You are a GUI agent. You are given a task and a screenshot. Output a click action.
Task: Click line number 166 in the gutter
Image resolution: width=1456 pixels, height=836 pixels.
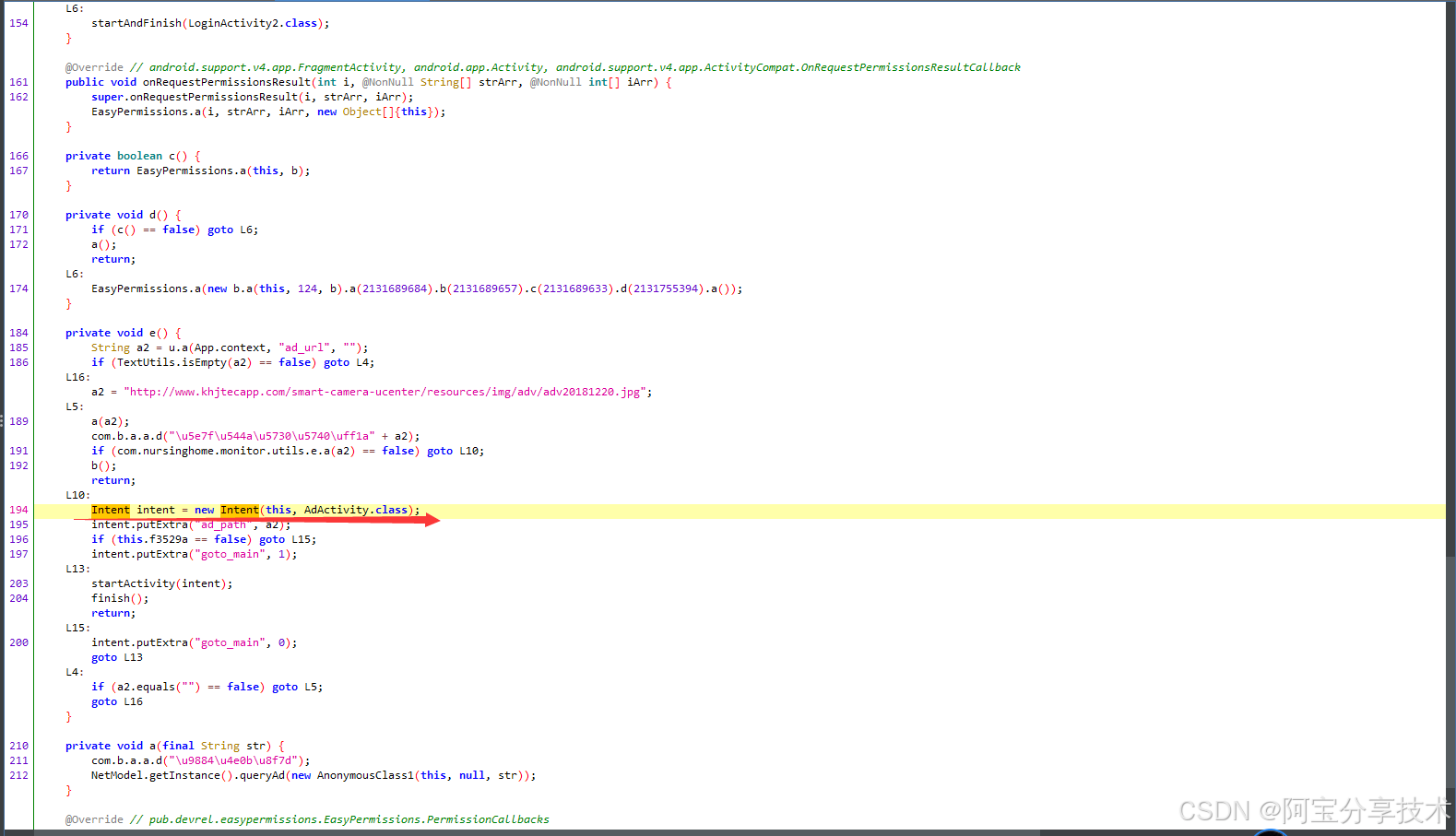pos(18,156)
